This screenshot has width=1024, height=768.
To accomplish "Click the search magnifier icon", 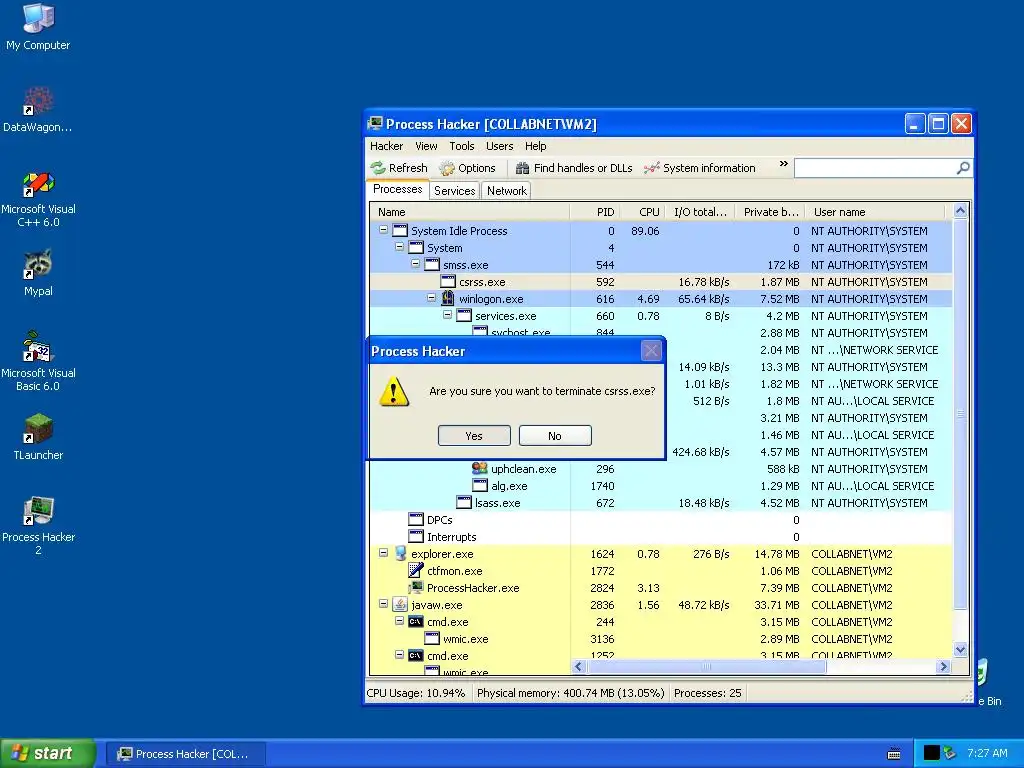I will (963, 168).
